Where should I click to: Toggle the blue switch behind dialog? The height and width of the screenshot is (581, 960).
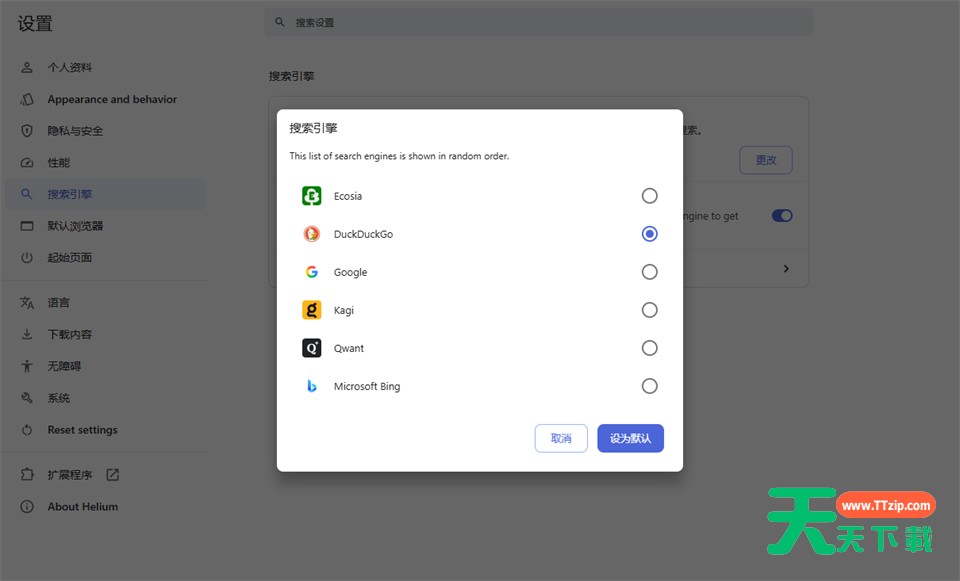click(x=782, y=216)
